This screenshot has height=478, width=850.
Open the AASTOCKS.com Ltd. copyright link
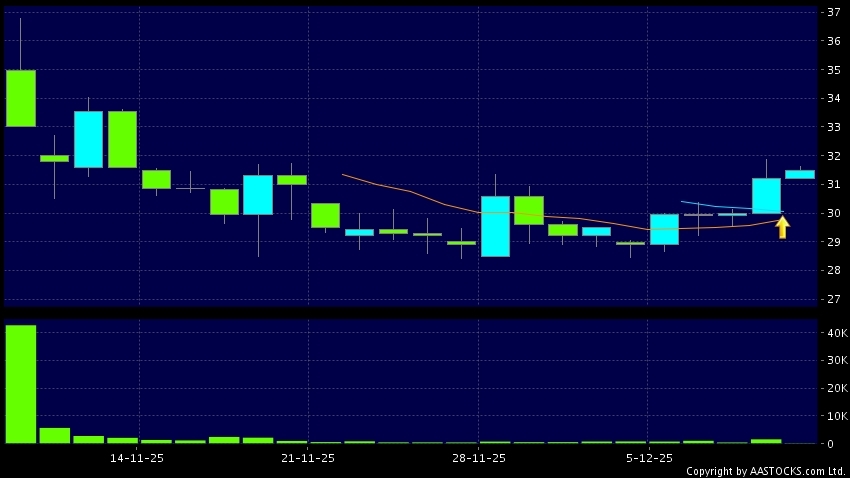pos(765,471)
